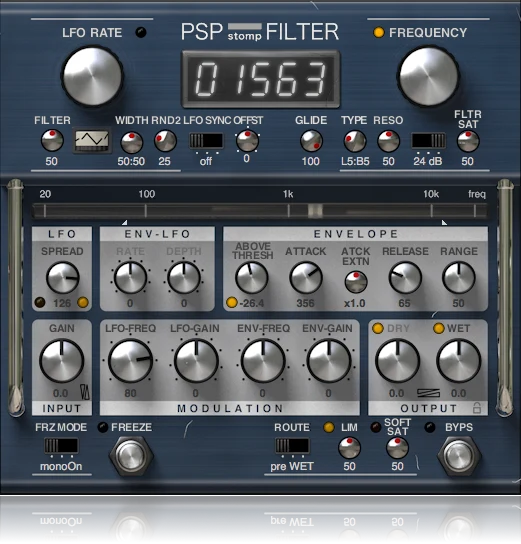Click the large FREQUENCY knob
This screenshot has height=544, width=521.
(429, 76)
